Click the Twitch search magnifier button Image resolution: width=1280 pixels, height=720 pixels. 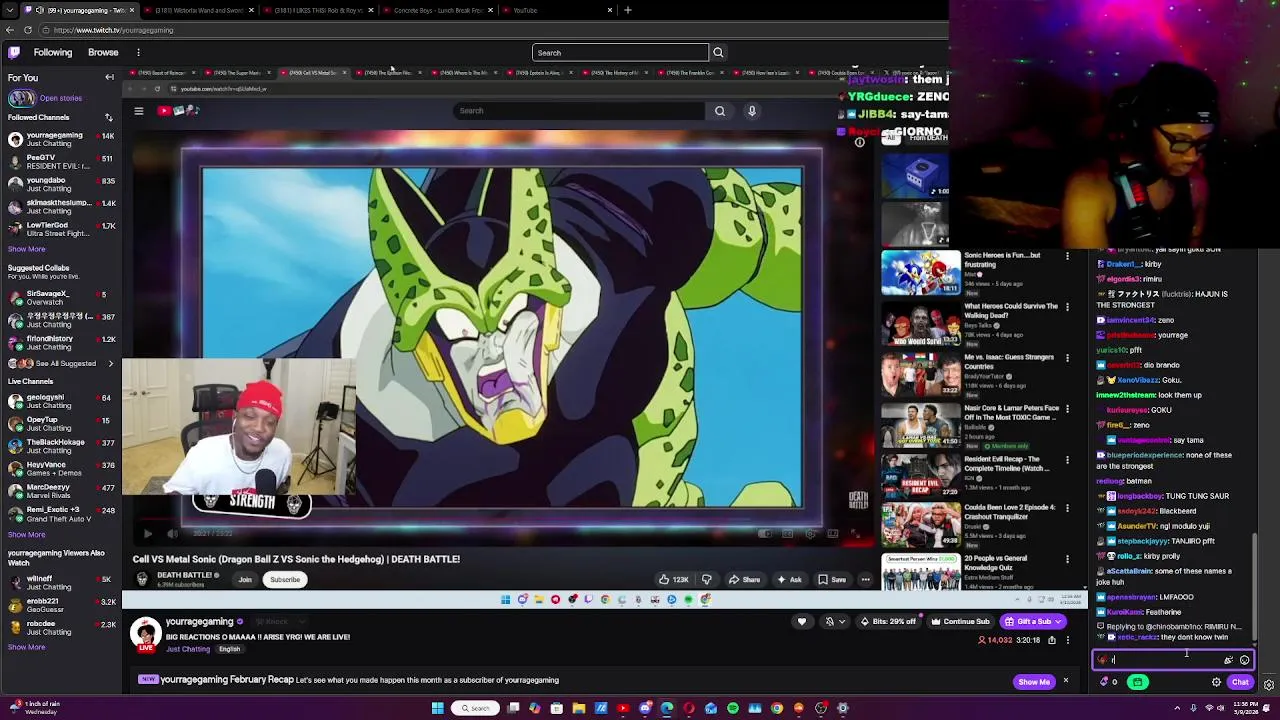[718, 52]
